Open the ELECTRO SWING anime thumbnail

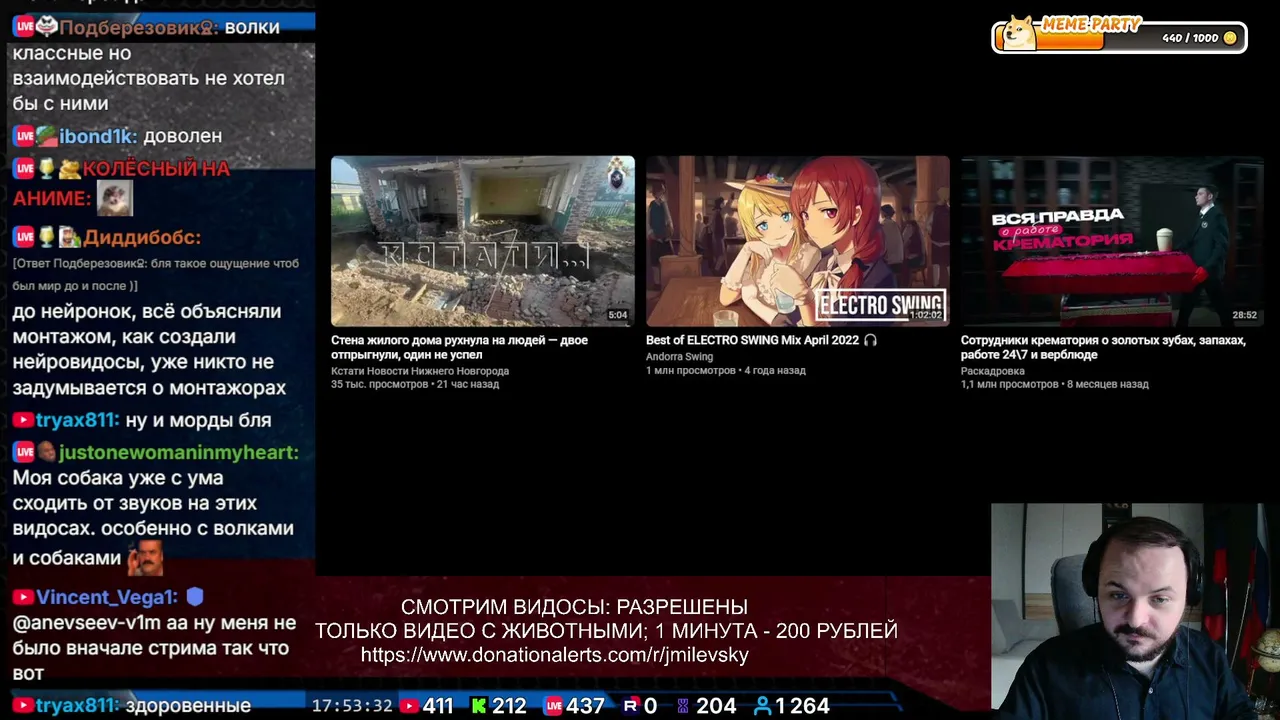[x=797, y=241]
